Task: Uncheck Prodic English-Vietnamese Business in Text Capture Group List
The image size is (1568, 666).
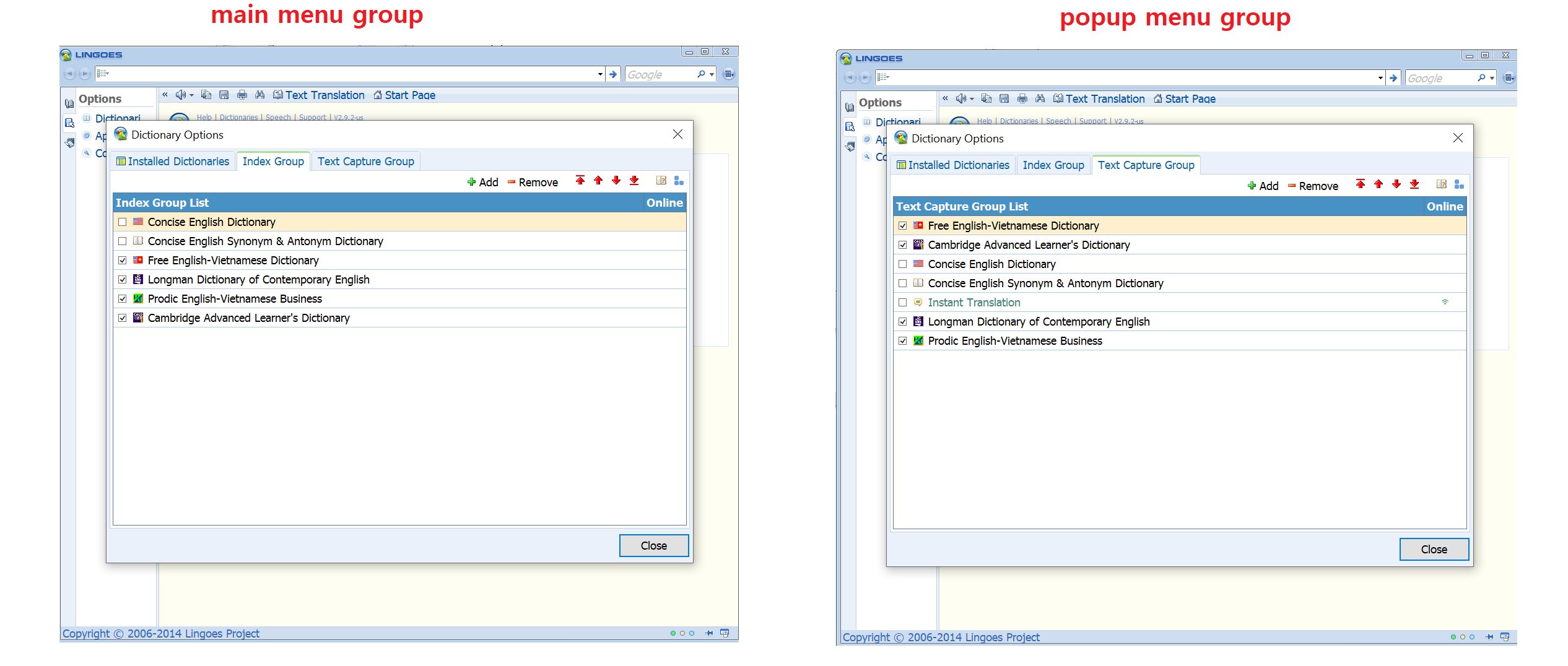Action: point(902,341)
